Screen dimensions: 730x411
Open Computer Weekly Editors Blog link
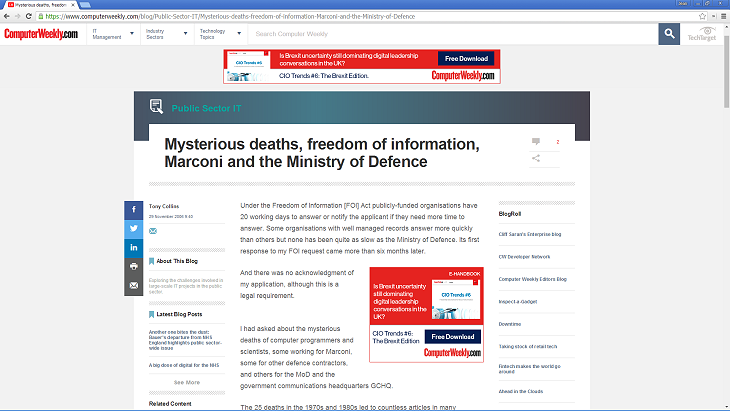(533, 279)
